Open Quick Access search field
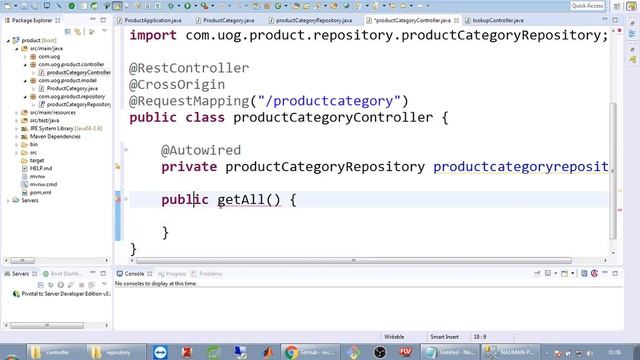The width and height of the screenshot is (640, 360). pyautogui.click(x=587, y=6)
